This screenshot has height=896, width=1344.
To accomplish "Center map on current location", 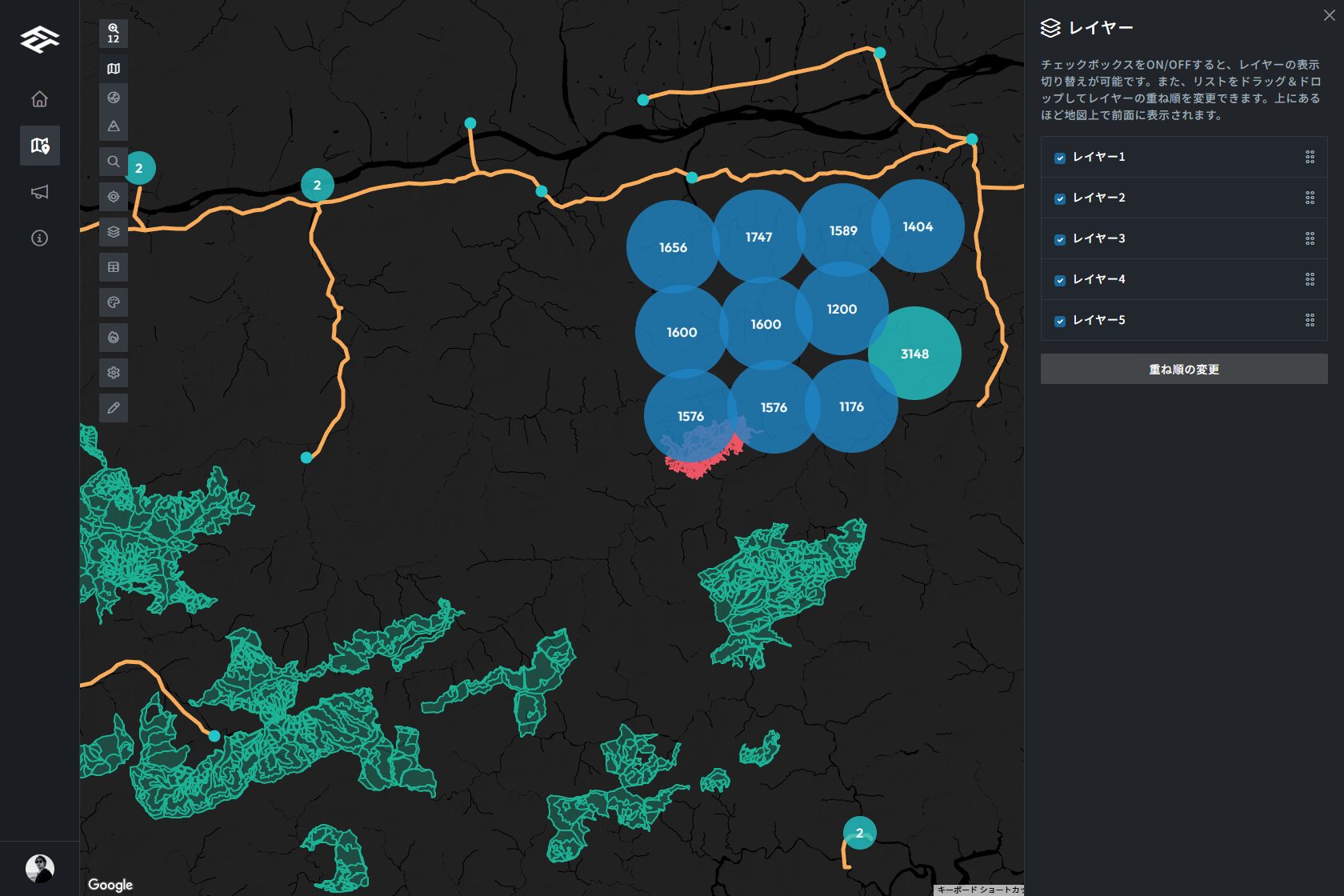I will (114, 197).
